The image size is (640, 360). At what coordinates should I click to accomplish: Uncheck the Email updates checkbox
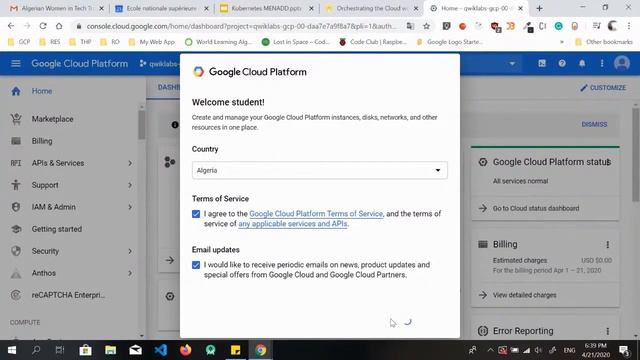[196, 265]
